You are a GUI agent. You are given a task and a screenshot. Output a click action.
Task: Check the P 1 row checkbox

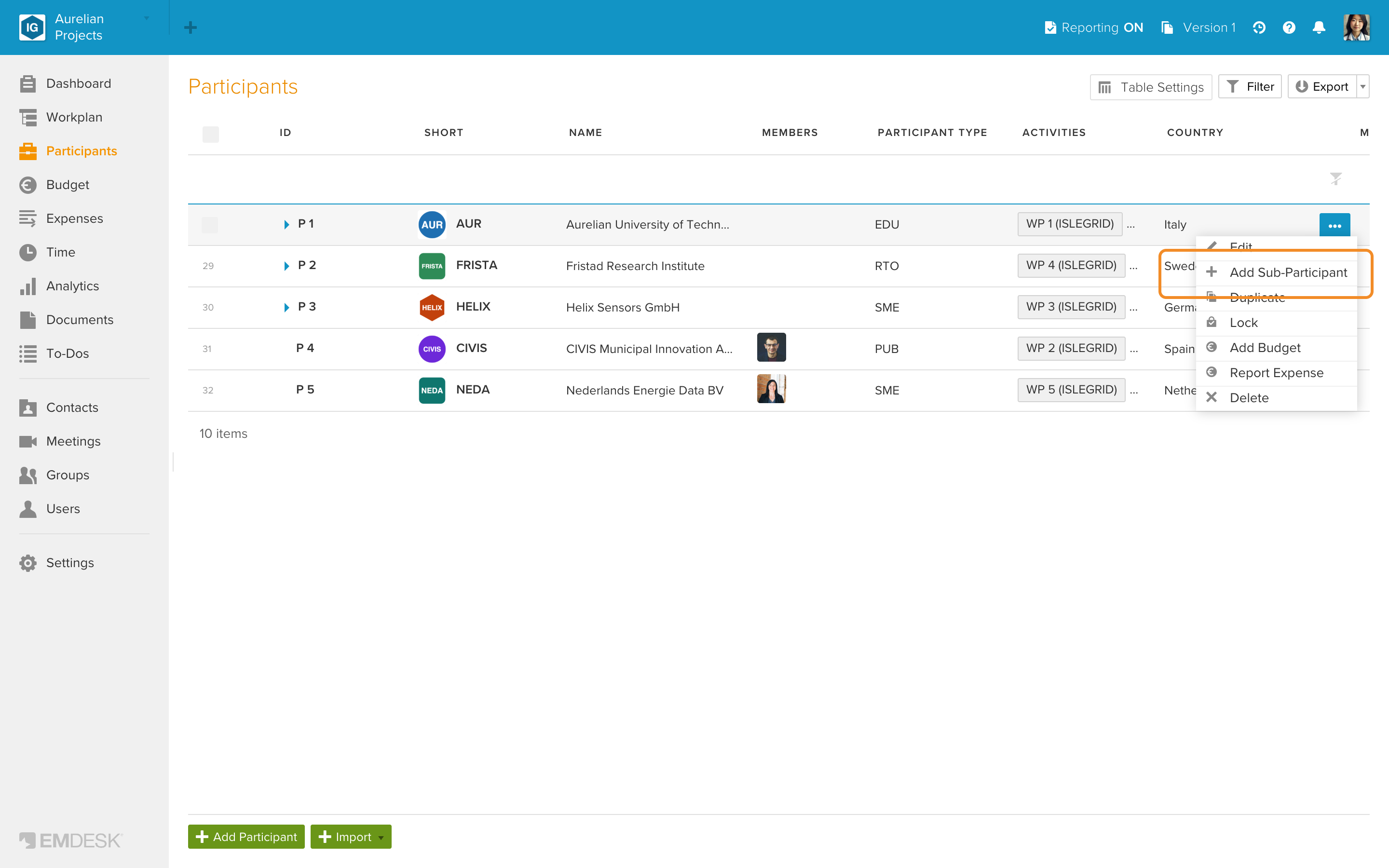(209, 224)
